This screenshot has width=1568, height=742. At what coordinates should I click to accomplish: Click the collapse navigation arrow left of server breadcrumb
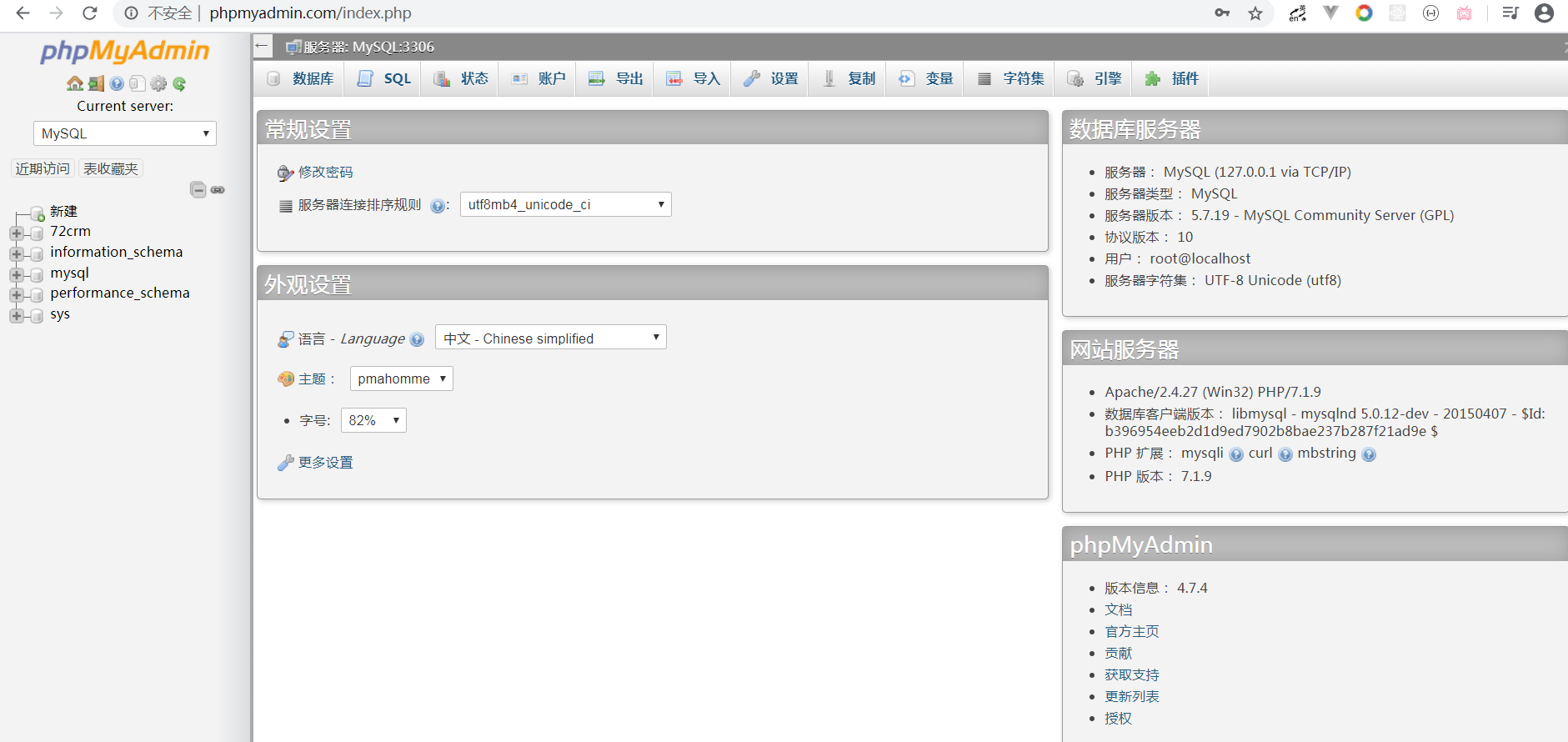tap(263, 46)
